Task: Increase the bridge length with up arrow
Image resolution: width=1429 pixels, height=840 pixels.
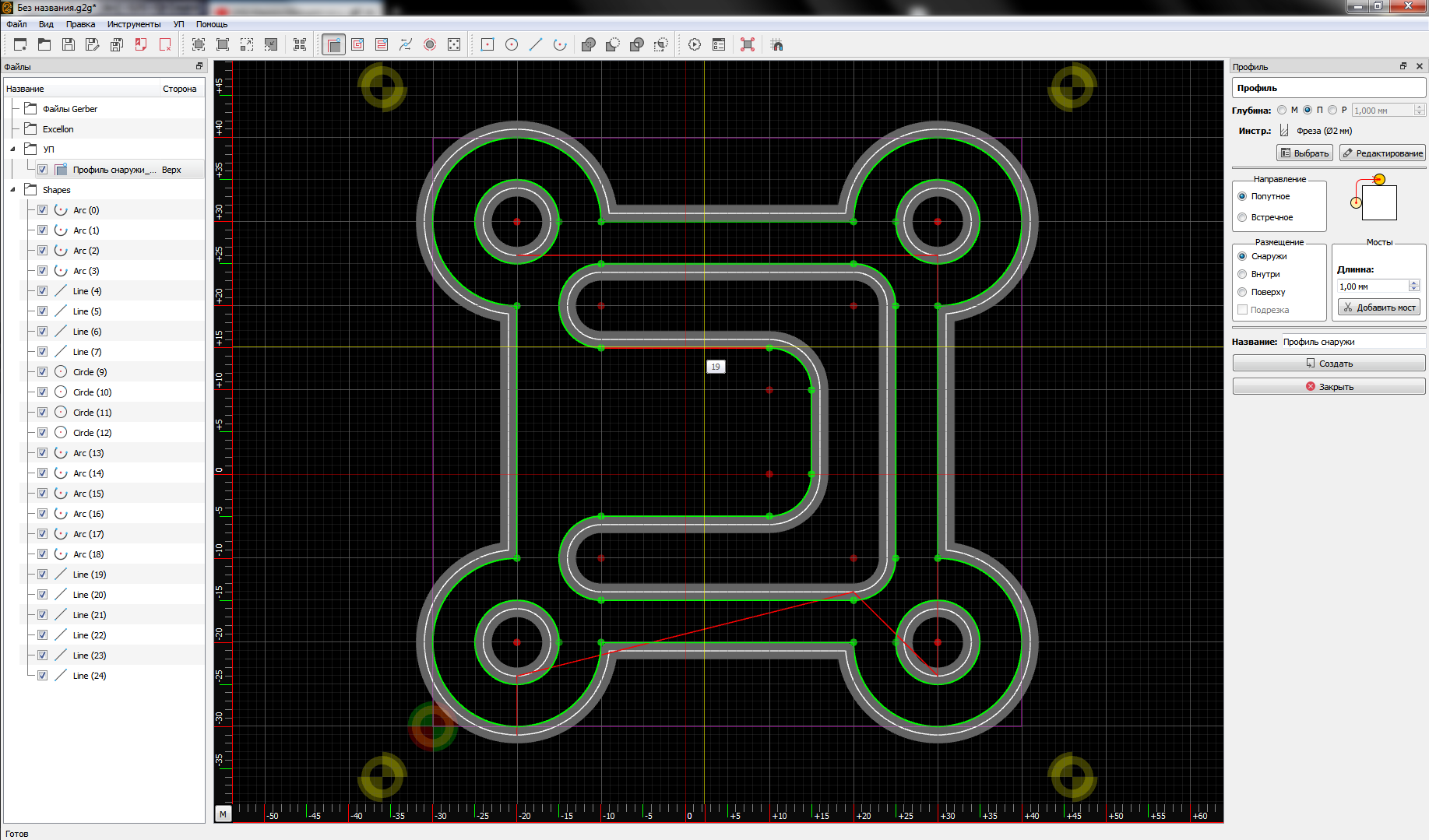Action: point(1414,283)
